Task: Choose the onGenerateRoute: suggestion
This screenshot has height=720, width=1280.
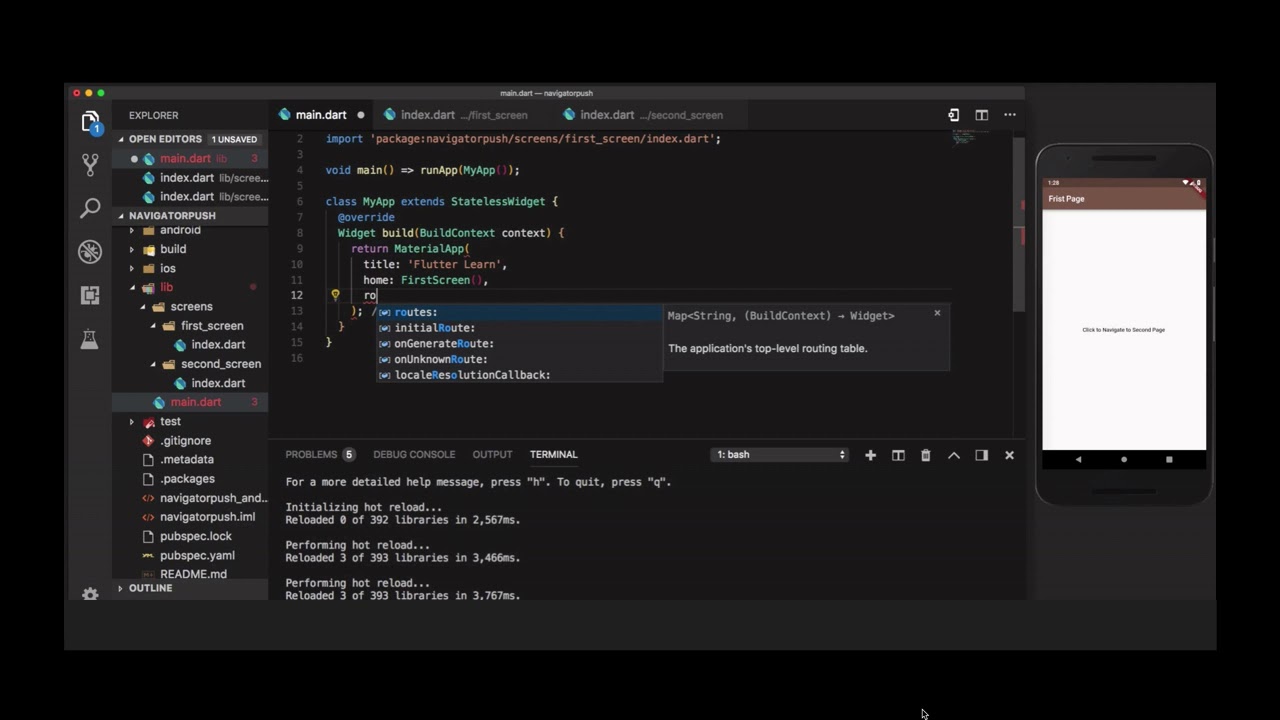Action: pos(519,344)
